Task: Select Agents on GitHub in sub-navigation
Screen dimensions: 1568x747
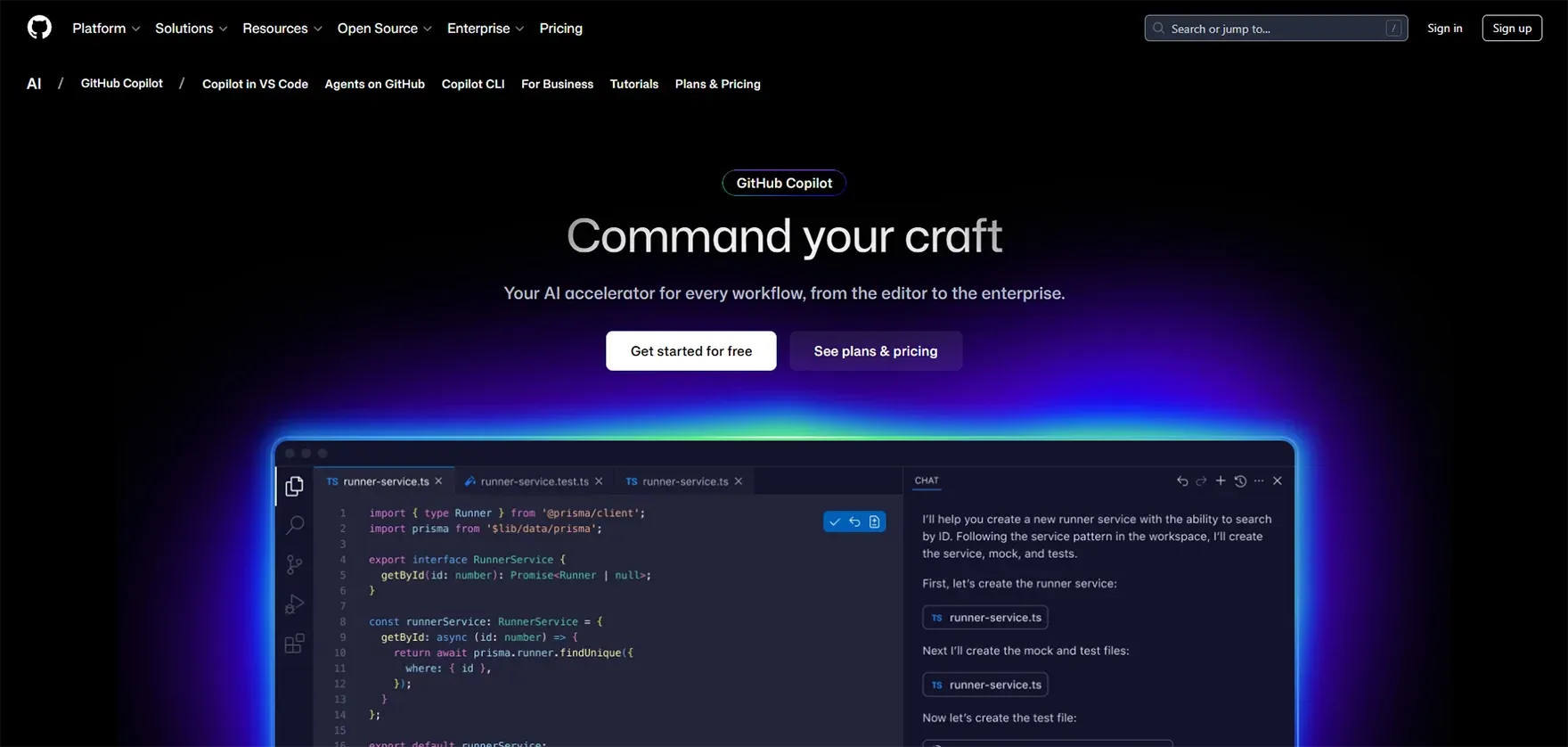Action: [x=374, y=84]
